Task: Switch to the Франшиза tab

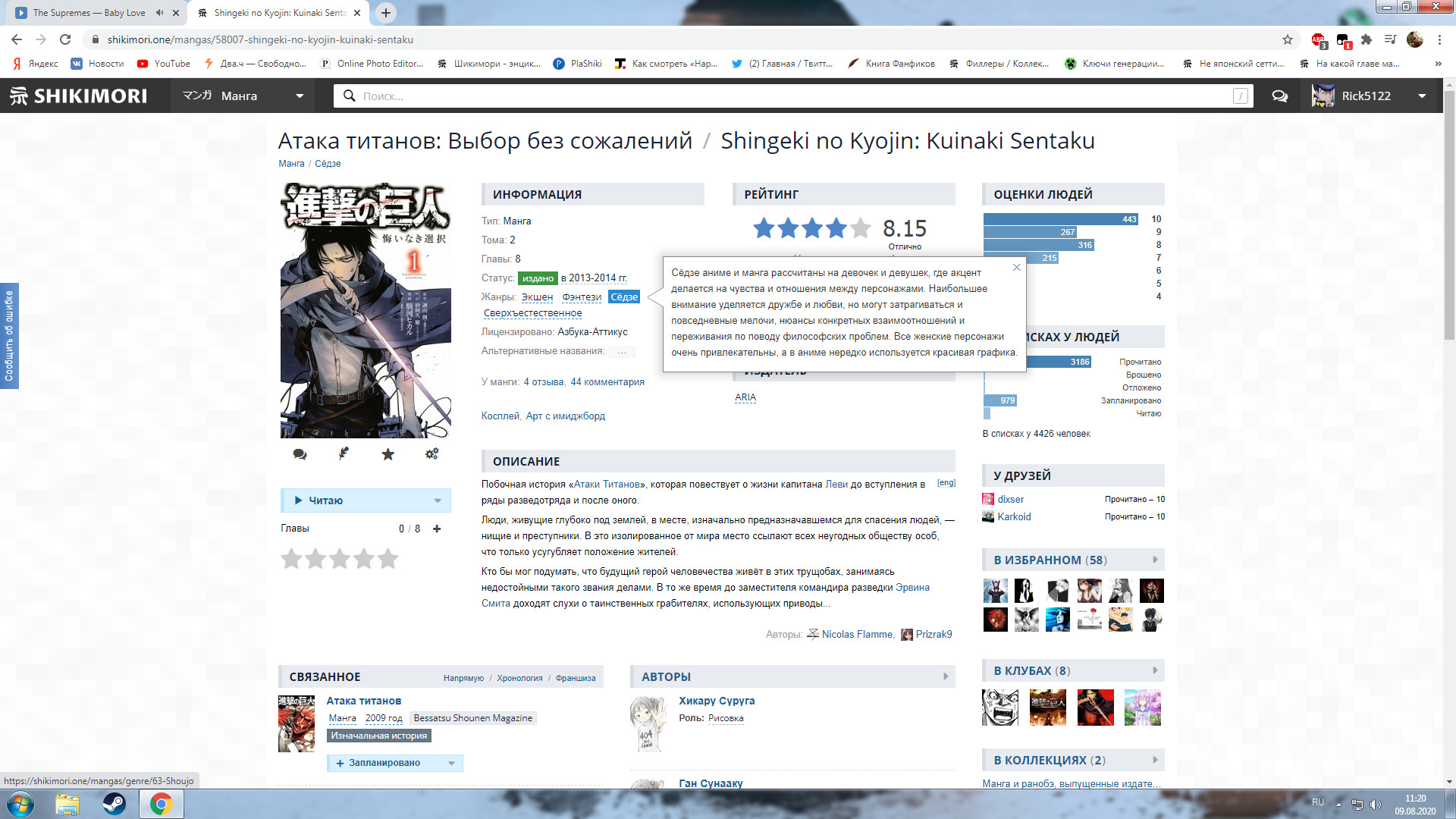Action: [x=575, y=678]
